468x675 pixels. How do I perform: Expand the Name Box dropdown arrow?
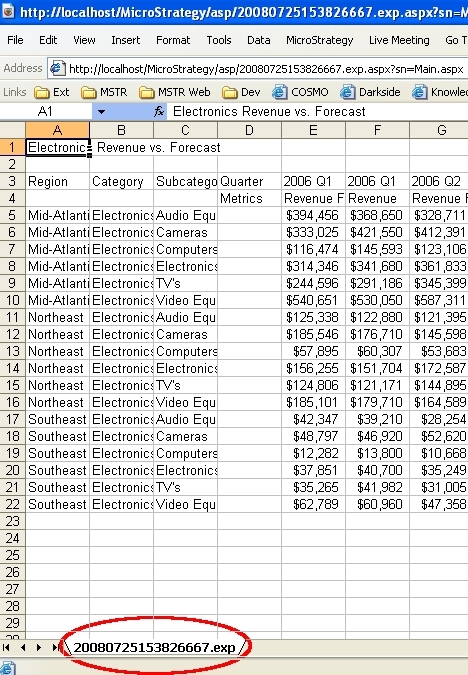(101, 112)
